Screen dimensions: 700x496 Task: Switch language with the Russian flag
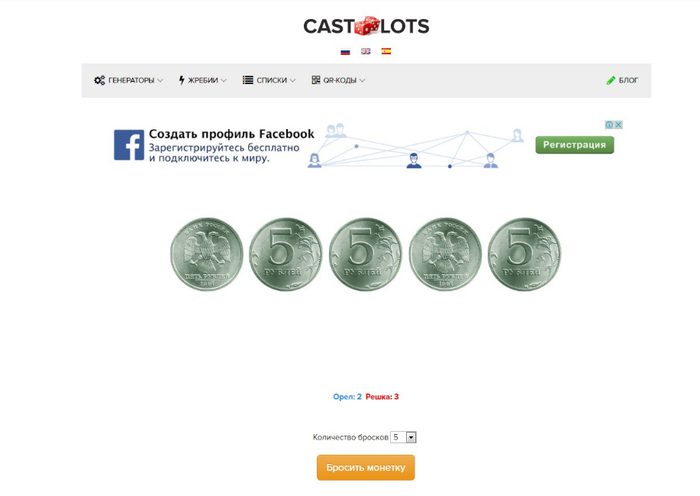pos(345,51)
